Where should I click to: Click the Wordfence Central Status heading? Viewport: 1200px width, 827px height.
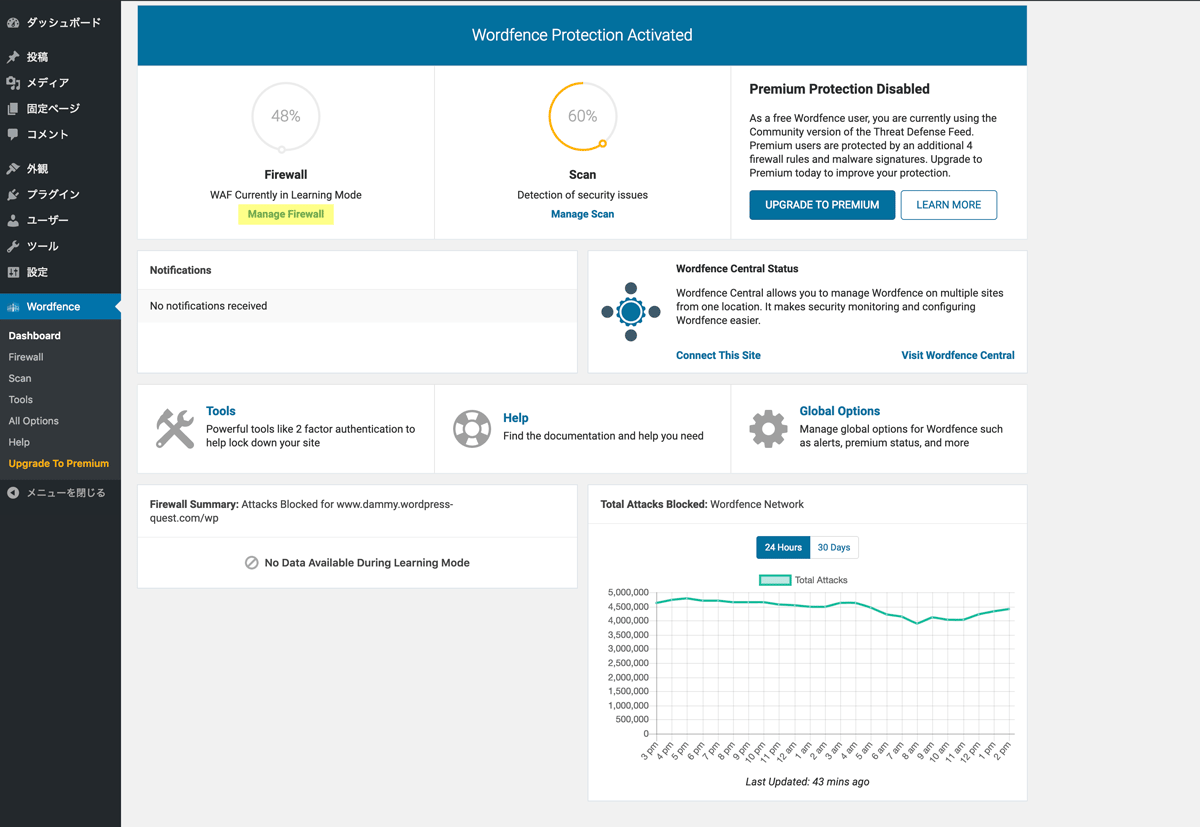(x=737, y=269)
